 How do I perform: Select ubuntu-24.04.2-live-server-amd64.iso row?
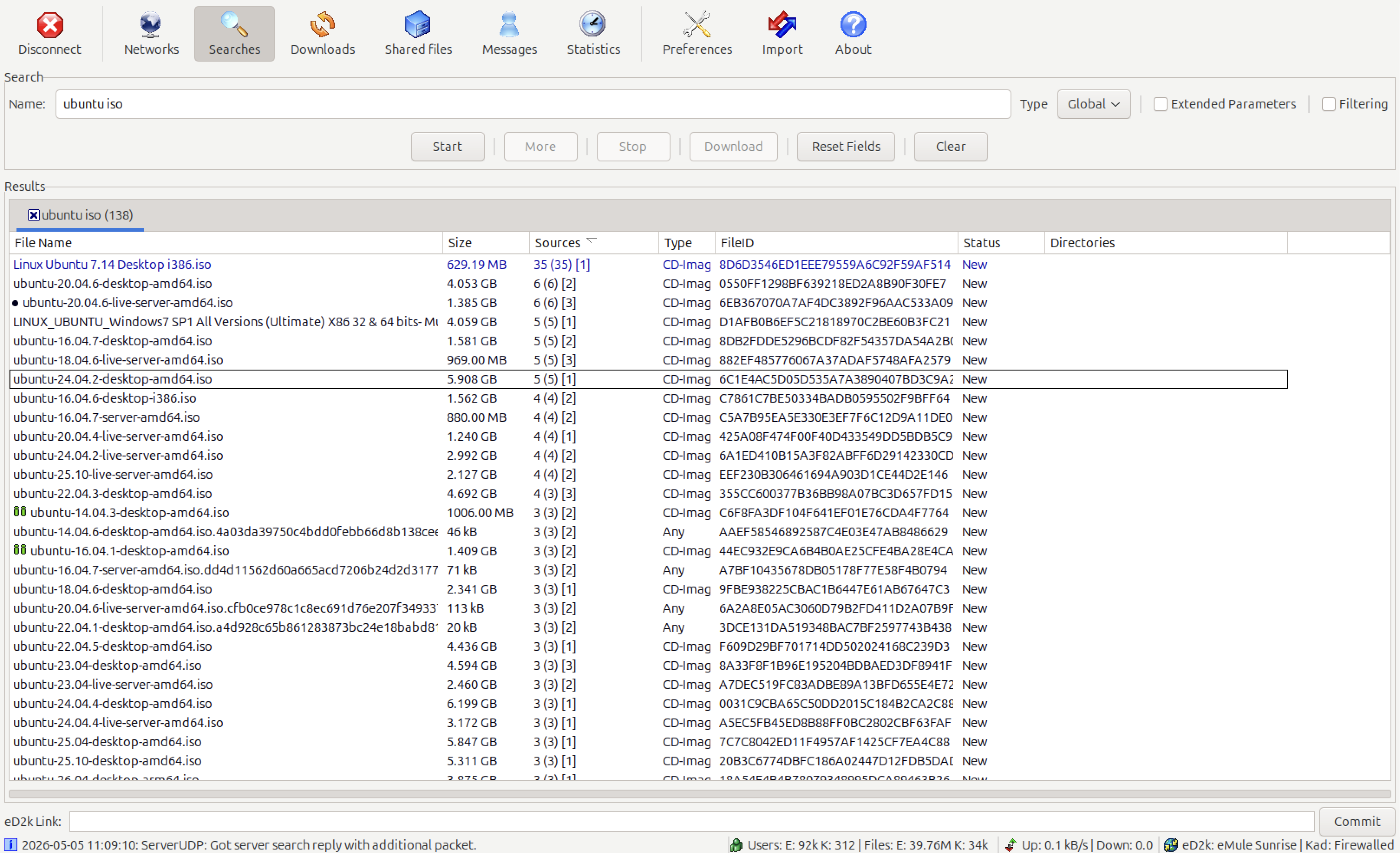coord(649,456)
